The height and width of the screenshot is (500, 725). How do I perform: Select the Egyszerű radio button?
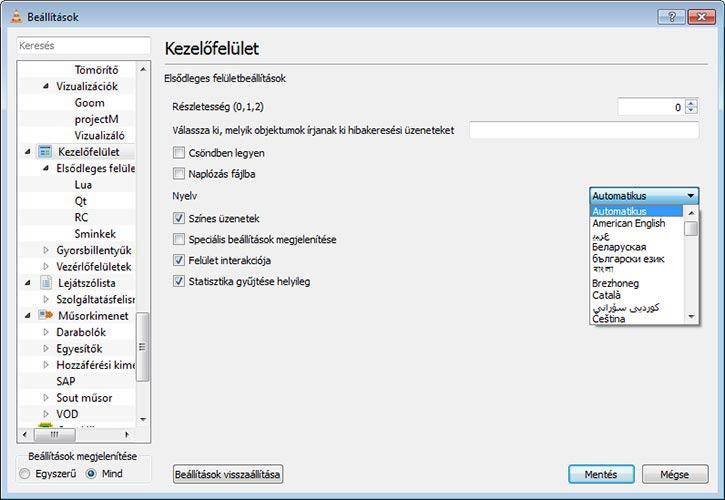pos(25,473)
